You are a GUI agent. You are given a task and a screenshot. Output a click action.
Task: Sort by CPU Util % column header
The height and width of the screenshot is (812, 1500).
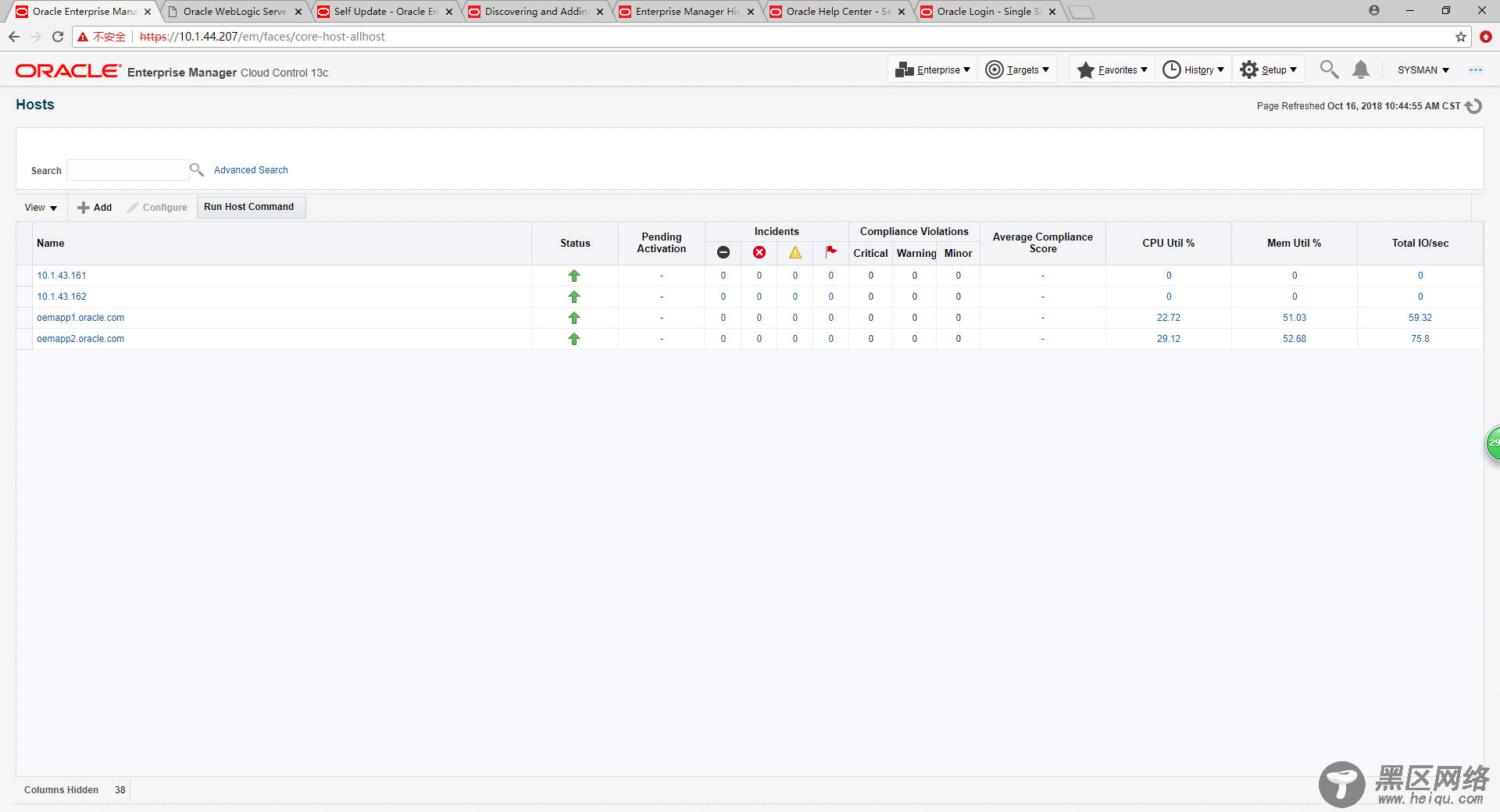click(x=1168, y=244)
